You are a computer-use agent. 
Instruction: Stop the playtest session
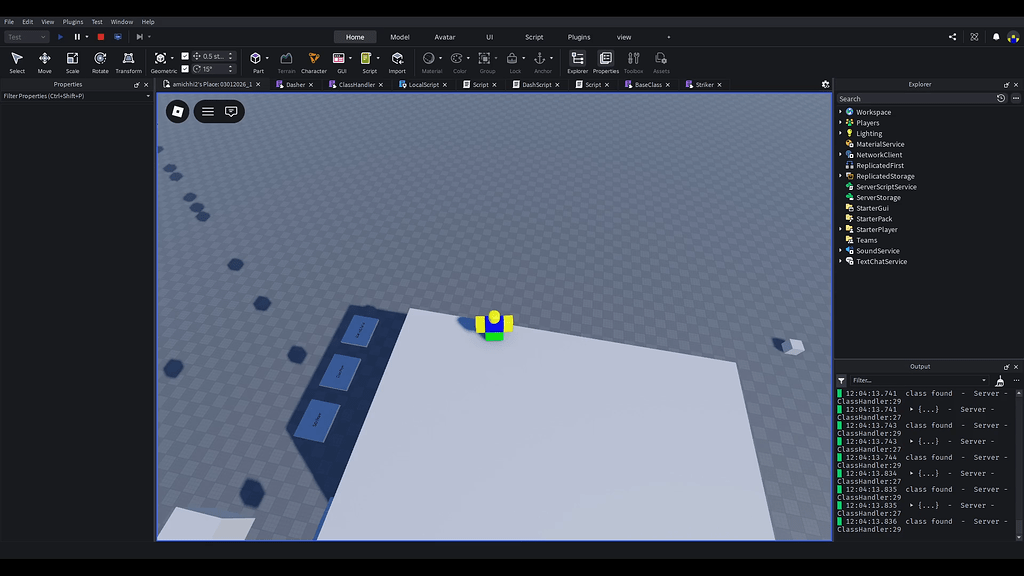pos(101,37)
